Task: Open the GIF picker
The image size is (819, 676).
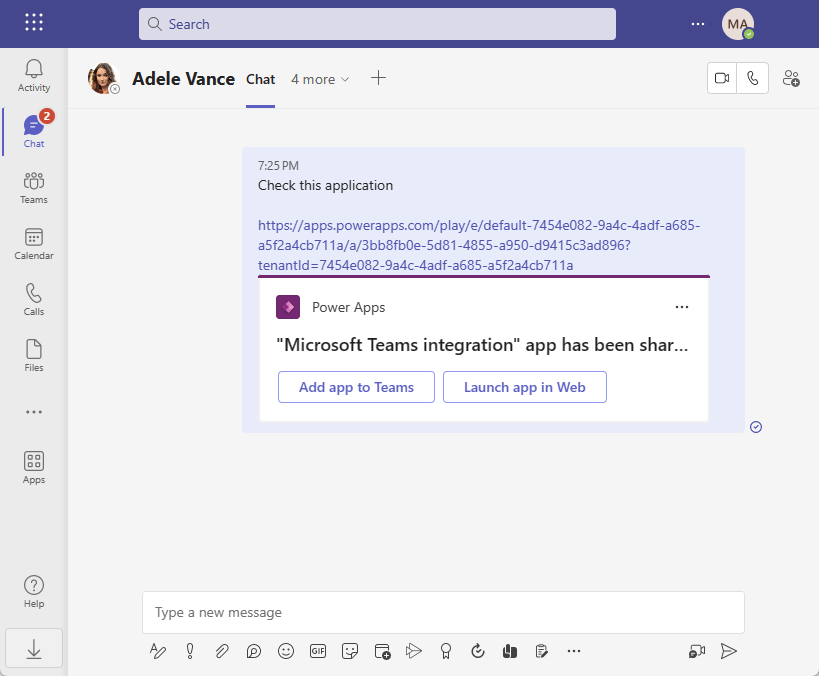Action: click(318, 651)
